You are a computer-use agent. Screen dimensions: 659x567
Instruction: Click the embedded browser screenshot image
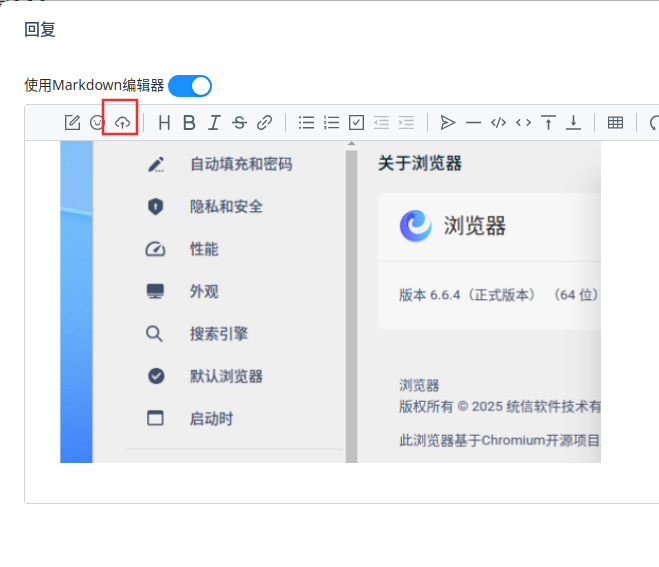[x=330, y=302]
